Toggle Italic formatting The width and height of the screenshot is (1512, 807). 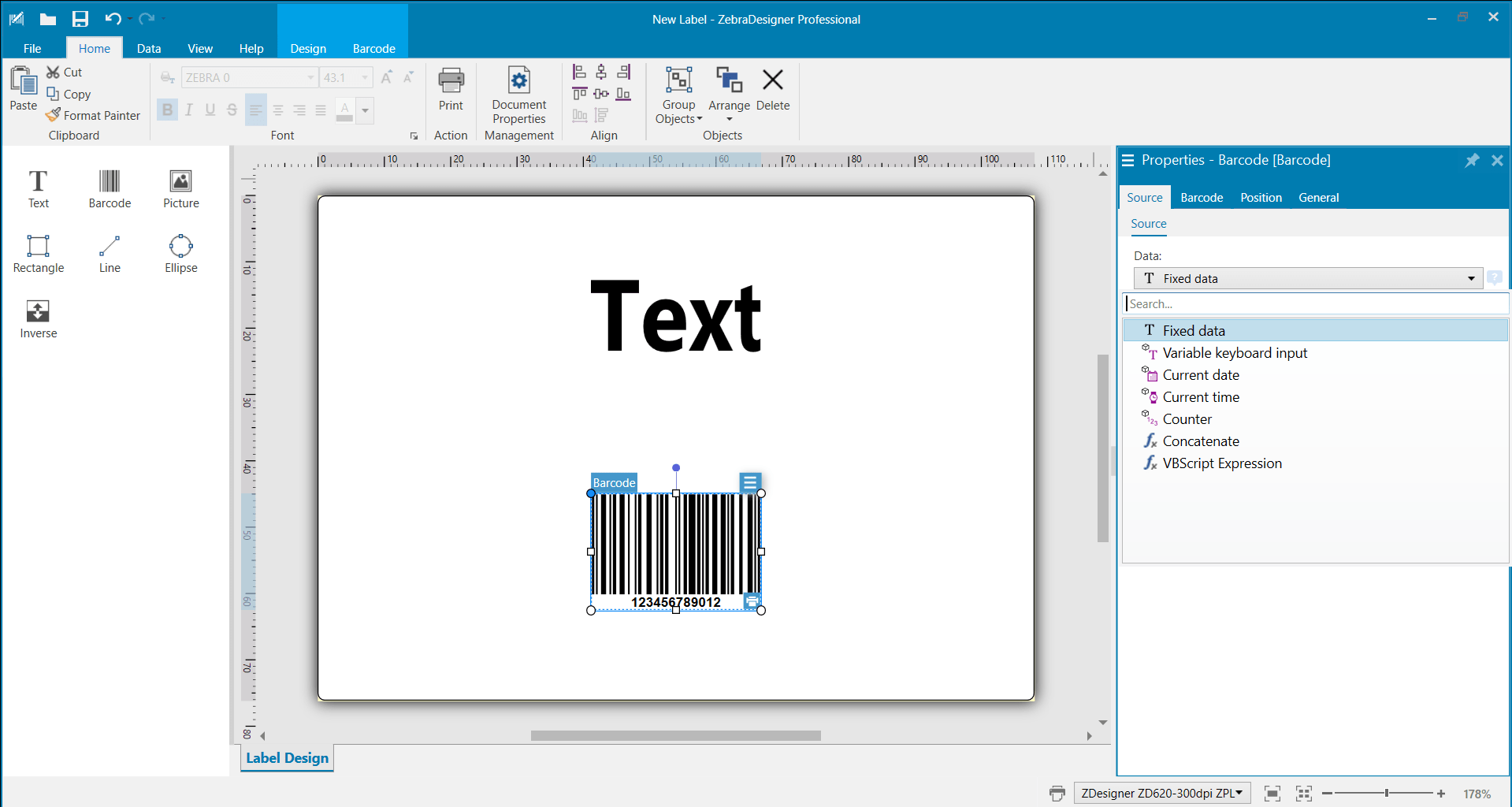(189, 110)
